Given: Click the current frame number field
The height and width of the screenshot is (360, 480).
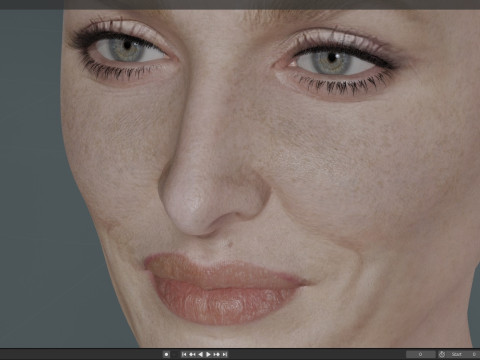Looking at the screenshot, I should tap(421, 354).
